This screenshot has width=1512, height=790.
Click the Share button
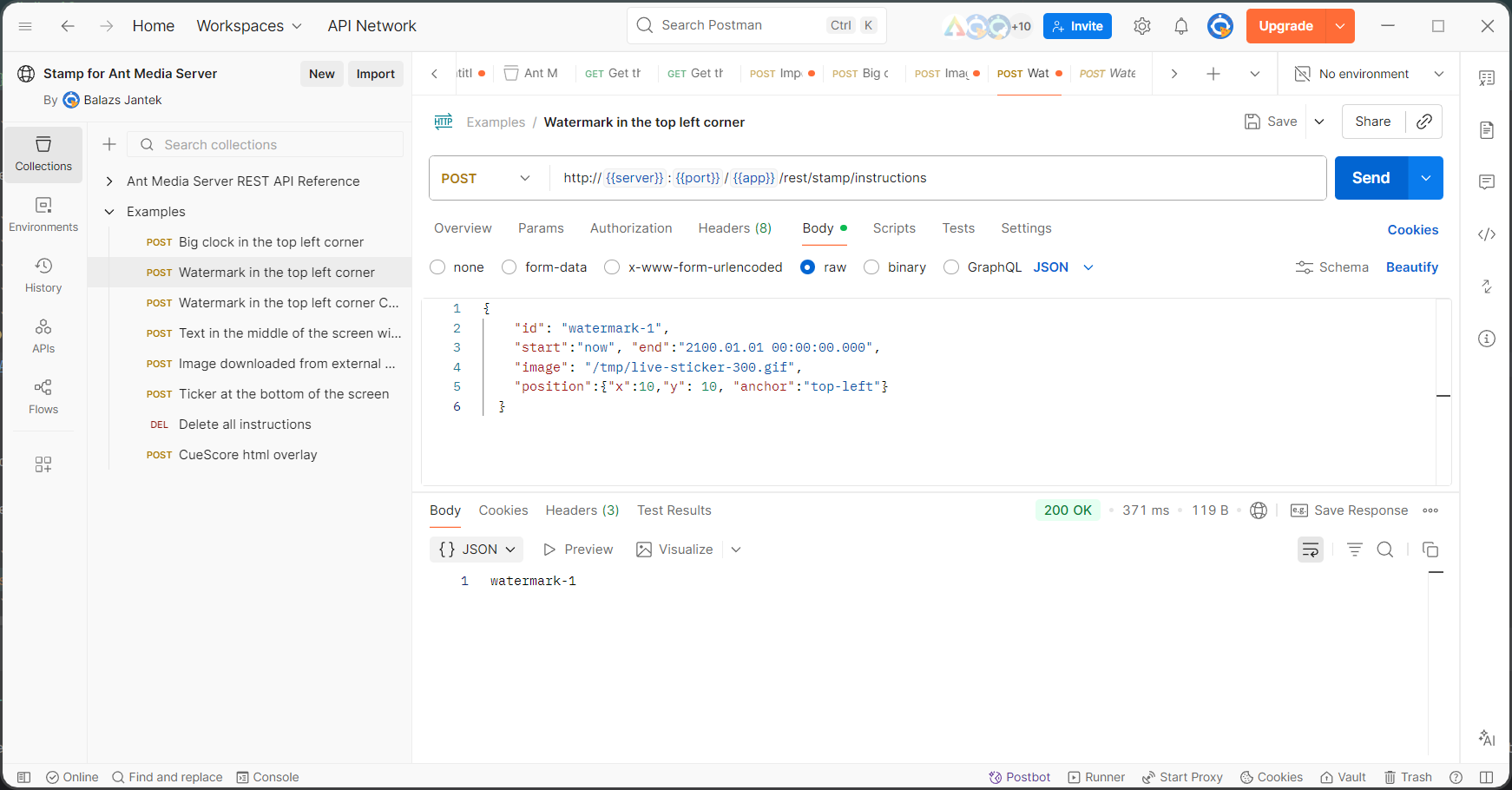(1373, 122)
